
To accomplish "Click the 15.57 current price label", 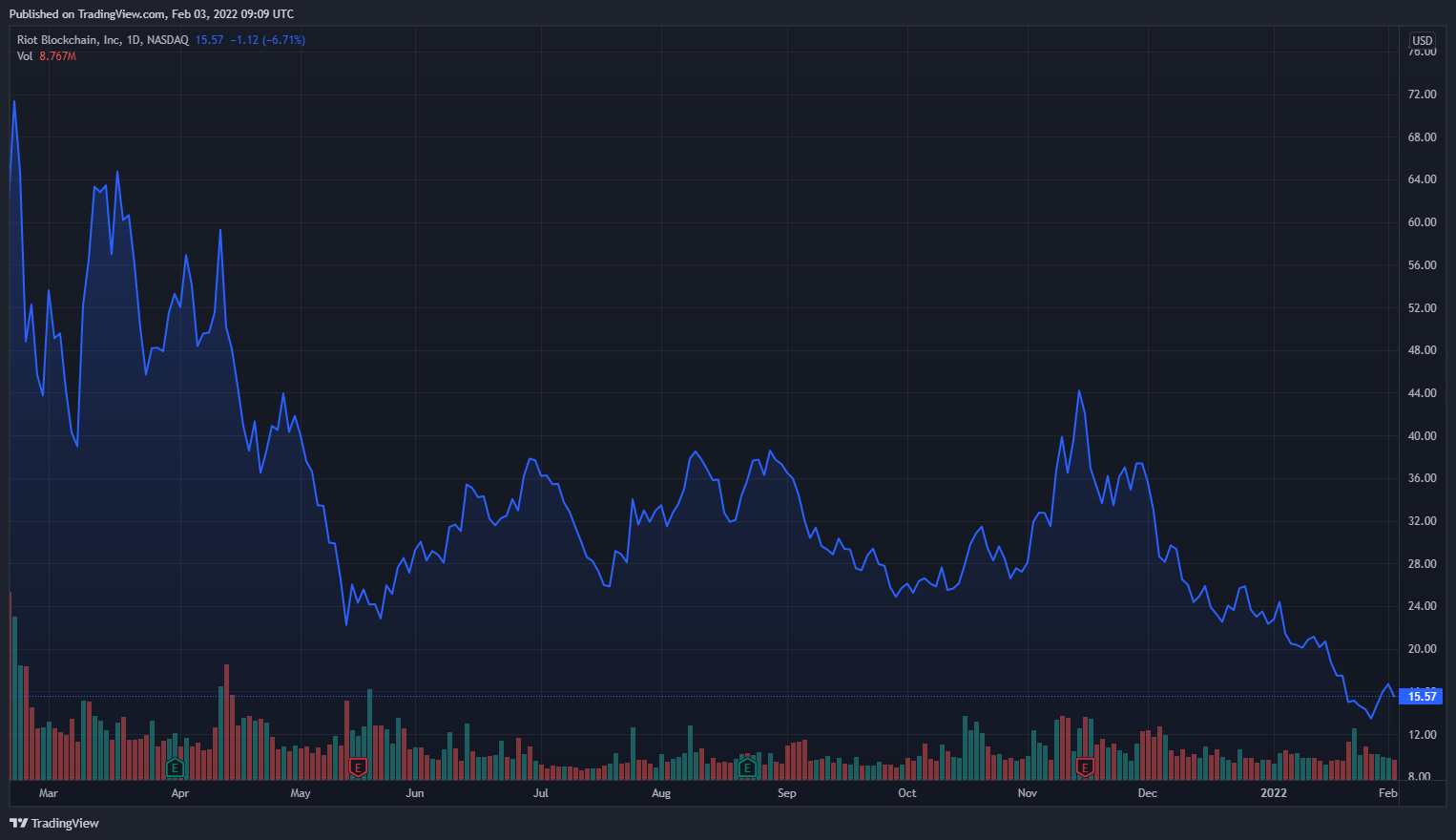I will coord(1422,697).
